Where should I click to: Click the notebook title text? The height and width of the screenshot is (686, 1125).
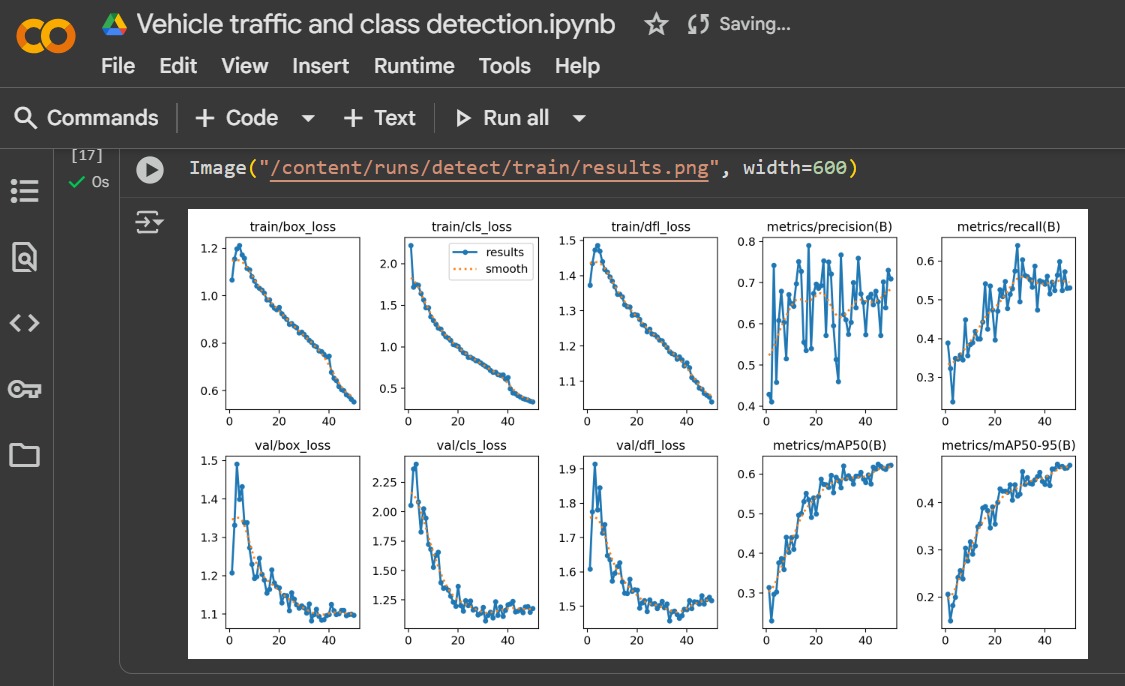376,24
